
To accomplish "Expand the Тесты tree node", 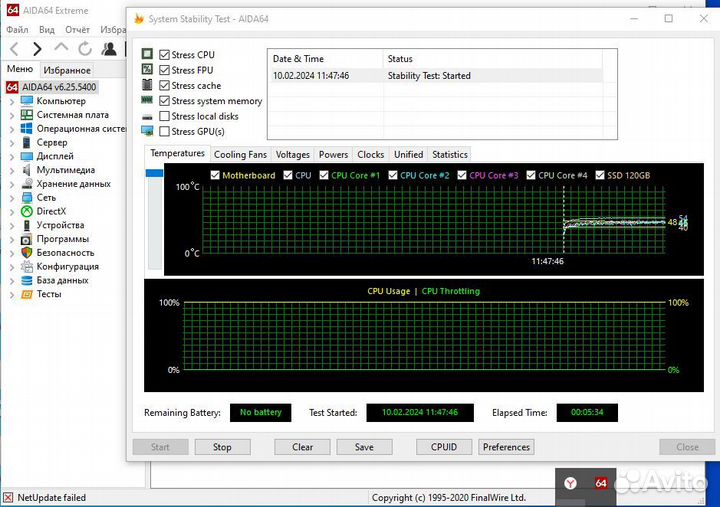I will point(12,294).
